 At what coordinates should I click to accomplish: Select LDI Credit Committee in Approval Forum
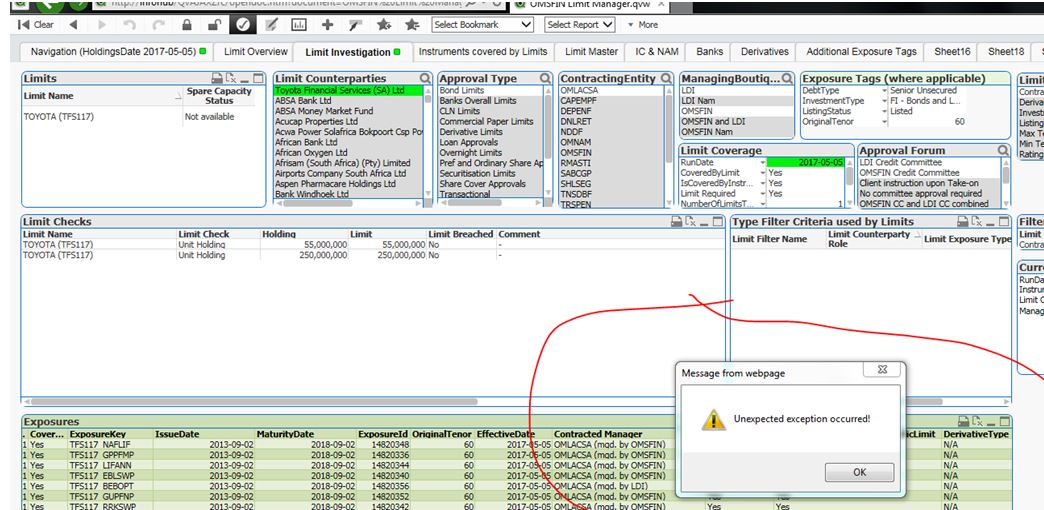point(900,163)
